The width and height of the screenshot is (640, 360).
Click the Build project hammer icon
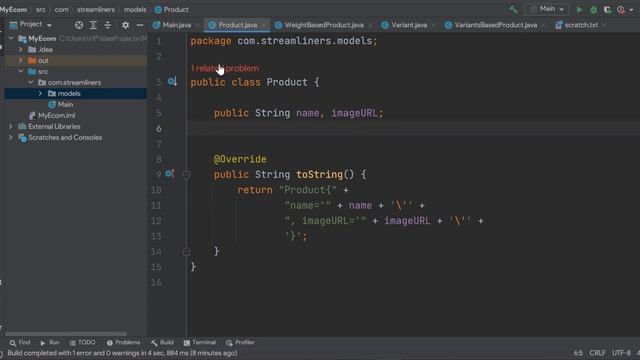click(x=513, y=9)
